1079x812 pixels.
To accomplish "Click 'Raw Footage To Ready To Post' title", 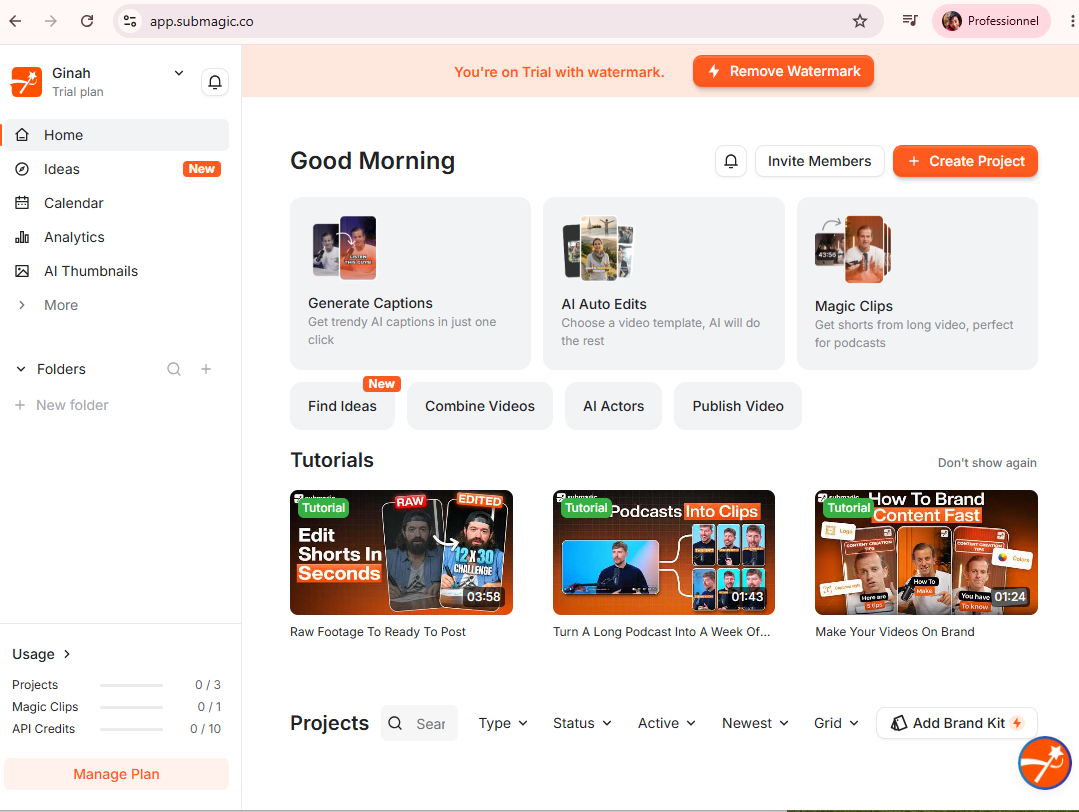I will click(x=378, y=632).
